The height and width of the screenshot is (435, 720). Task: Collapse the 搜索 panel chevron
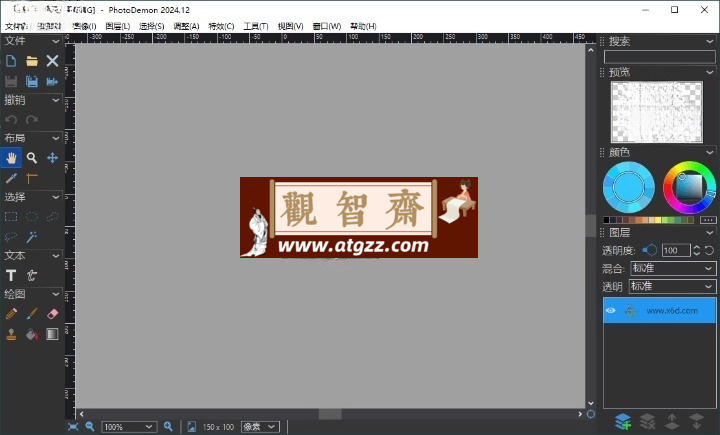[x=710, y=41]
